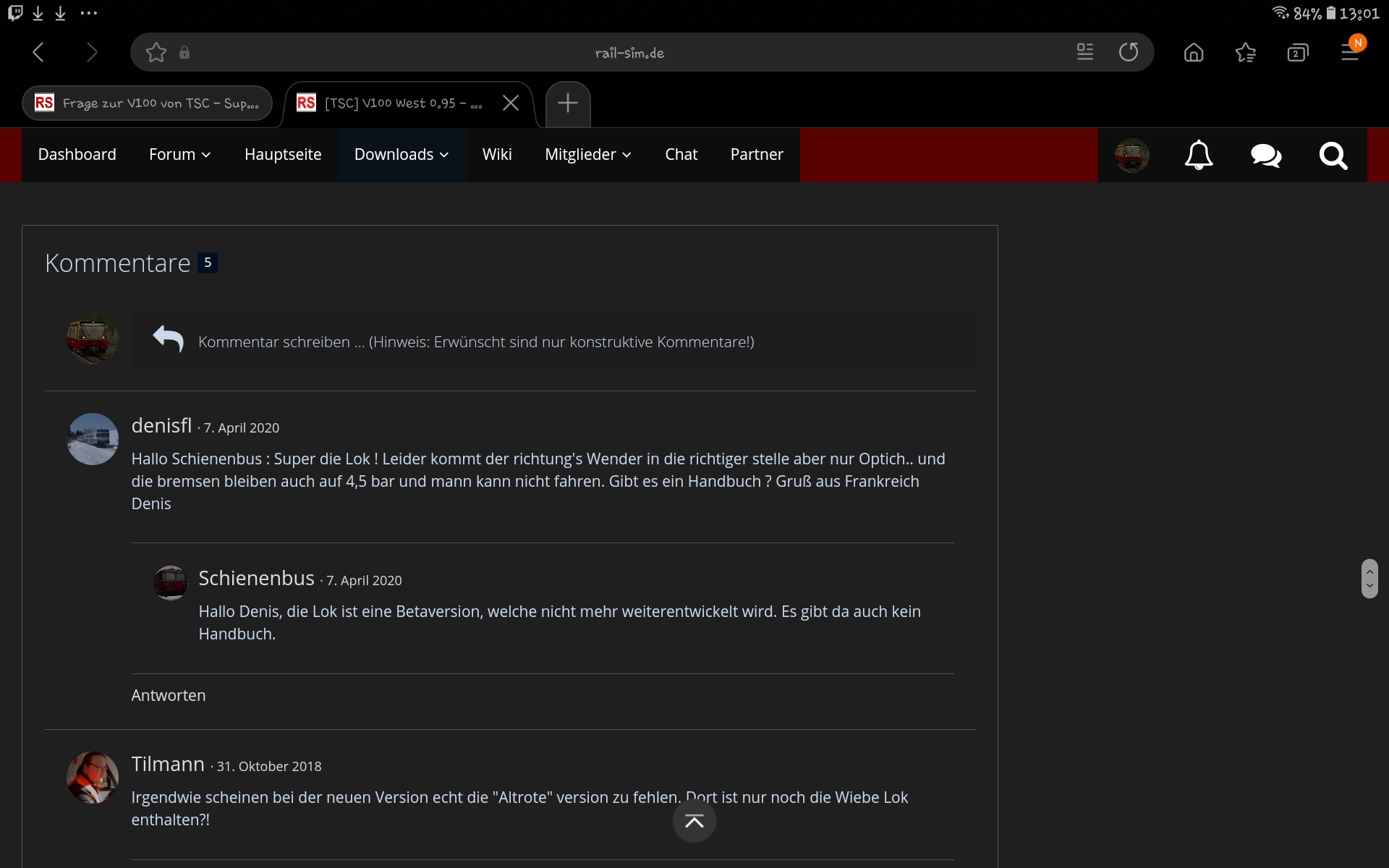The width and height of the screenshot is (1389, 868).
Task: Click the site search magnifier icon
Action: 1333,155
